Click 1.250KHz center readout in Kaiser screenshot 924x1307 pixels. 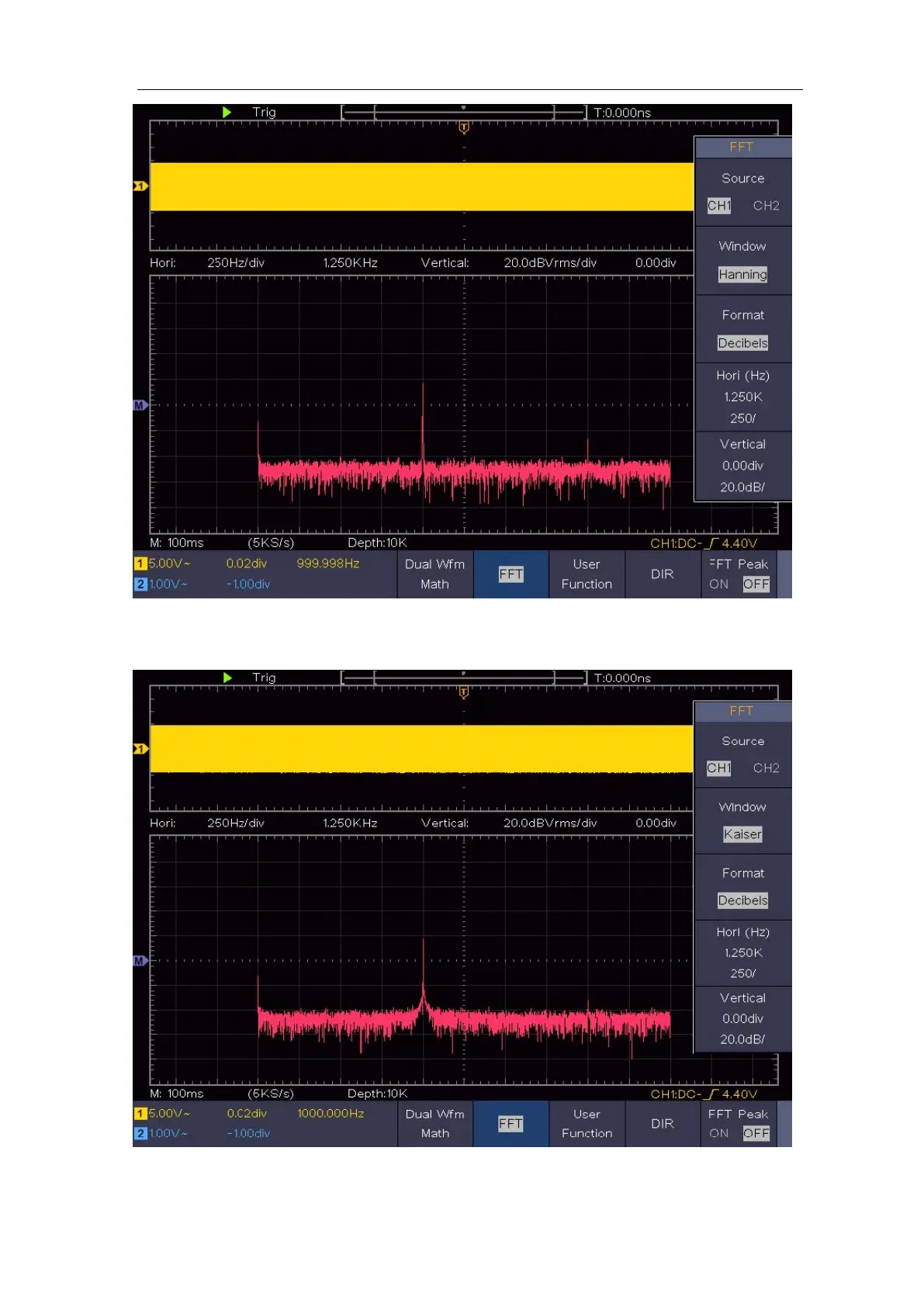tap(350, 823)
